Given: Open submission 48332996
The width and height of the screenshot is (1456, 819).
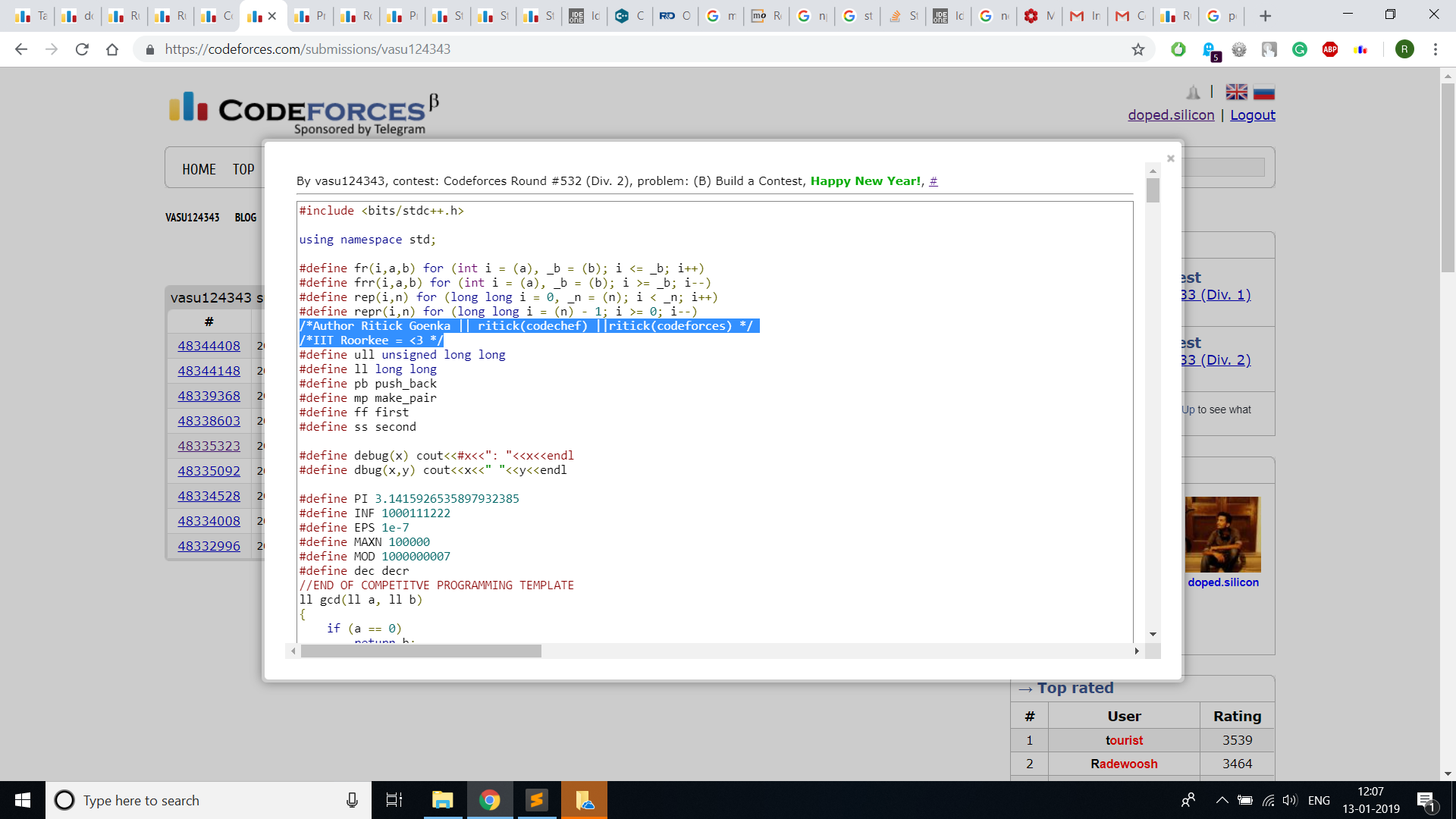Looking at the screenshot, I should tap(209, 546).
